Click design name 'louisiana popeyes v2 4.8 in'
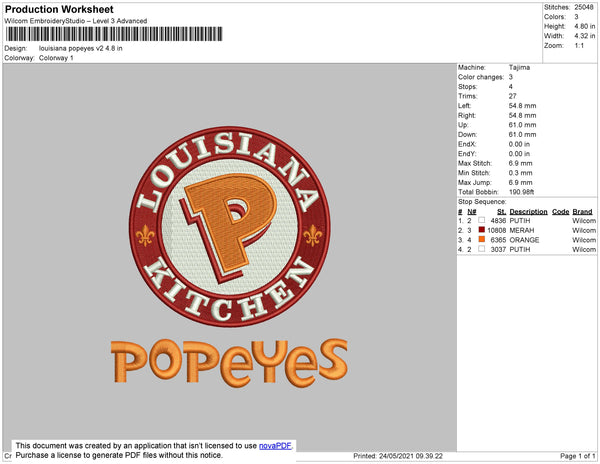Viewport: 600px width, 464px height. click(x=81, y=49)
